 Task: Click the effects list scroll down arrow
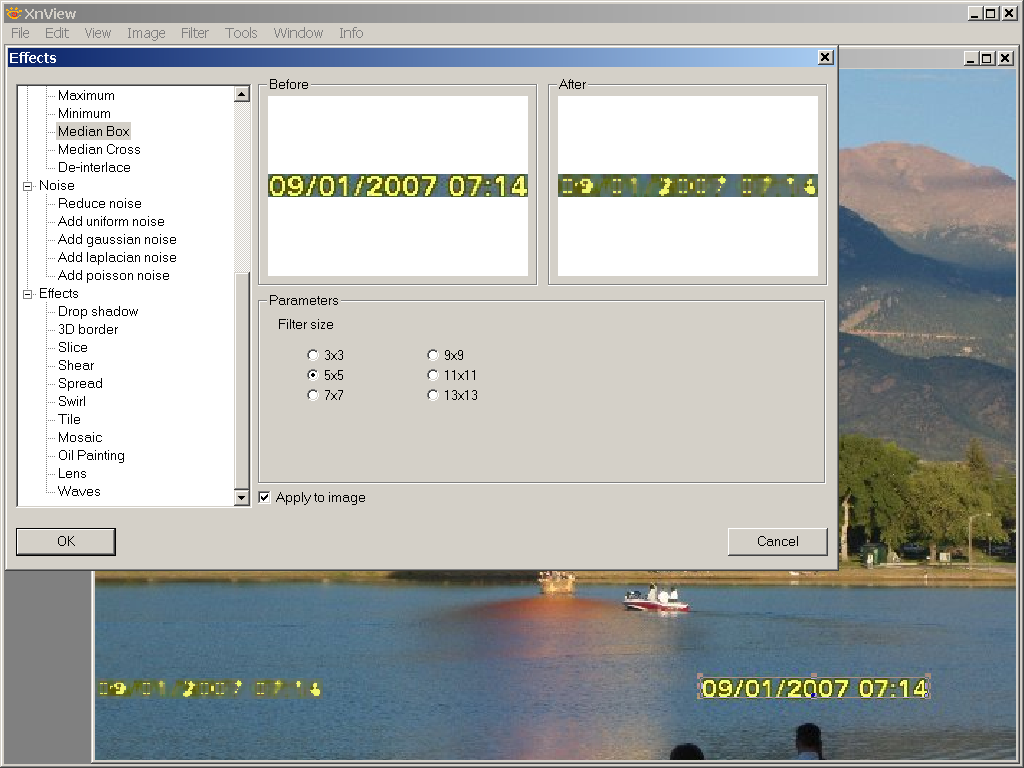click(x=242, y=498)
